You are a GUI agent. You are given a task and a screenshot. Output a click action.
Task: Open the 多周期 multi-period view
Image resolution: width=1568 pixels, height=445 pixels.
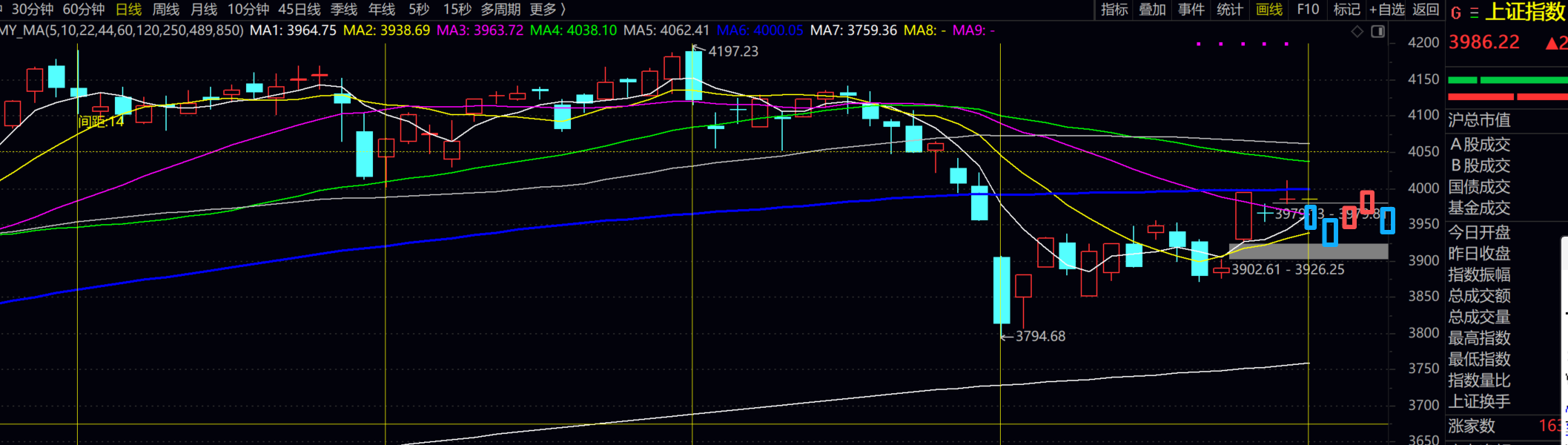point(500,10)
